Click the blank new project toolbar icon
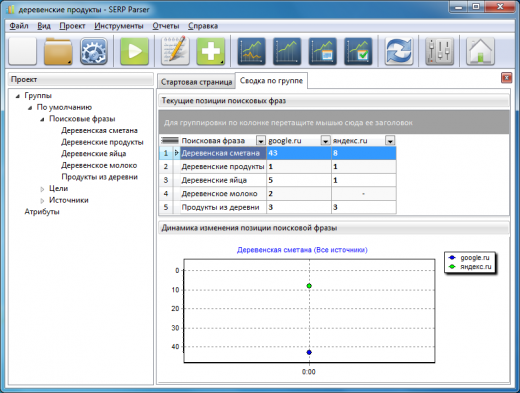This screenshot has height=393, width=520. [22, 51]
